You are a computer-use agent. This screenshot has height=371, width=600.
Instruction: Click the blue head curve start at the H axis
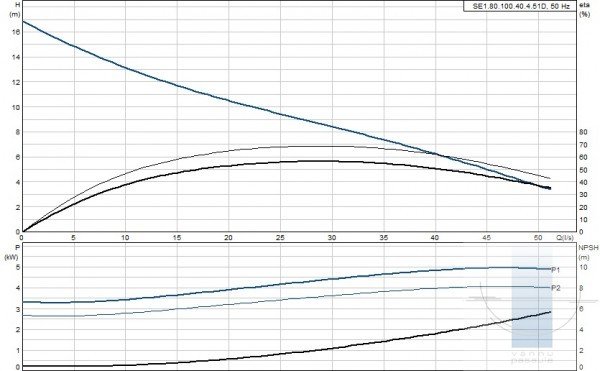pos(23,21)
